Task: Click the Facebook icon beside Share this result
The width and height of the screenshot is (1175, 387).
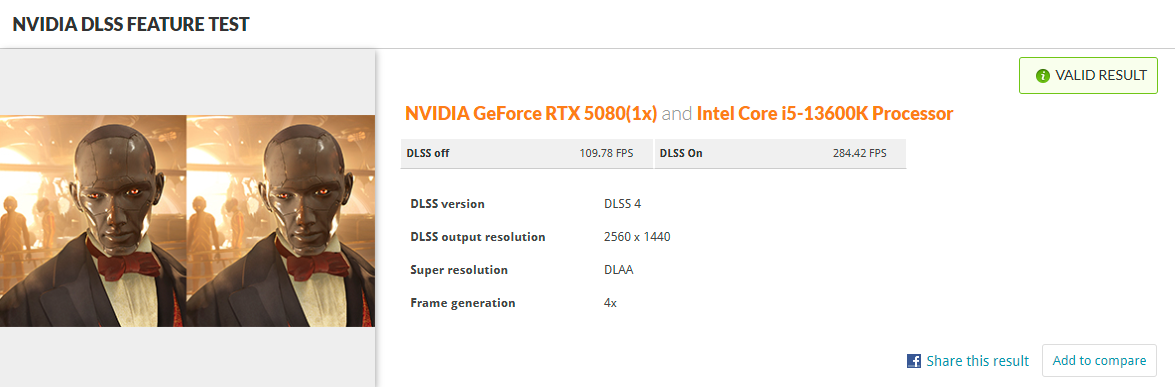Action: 913,361
